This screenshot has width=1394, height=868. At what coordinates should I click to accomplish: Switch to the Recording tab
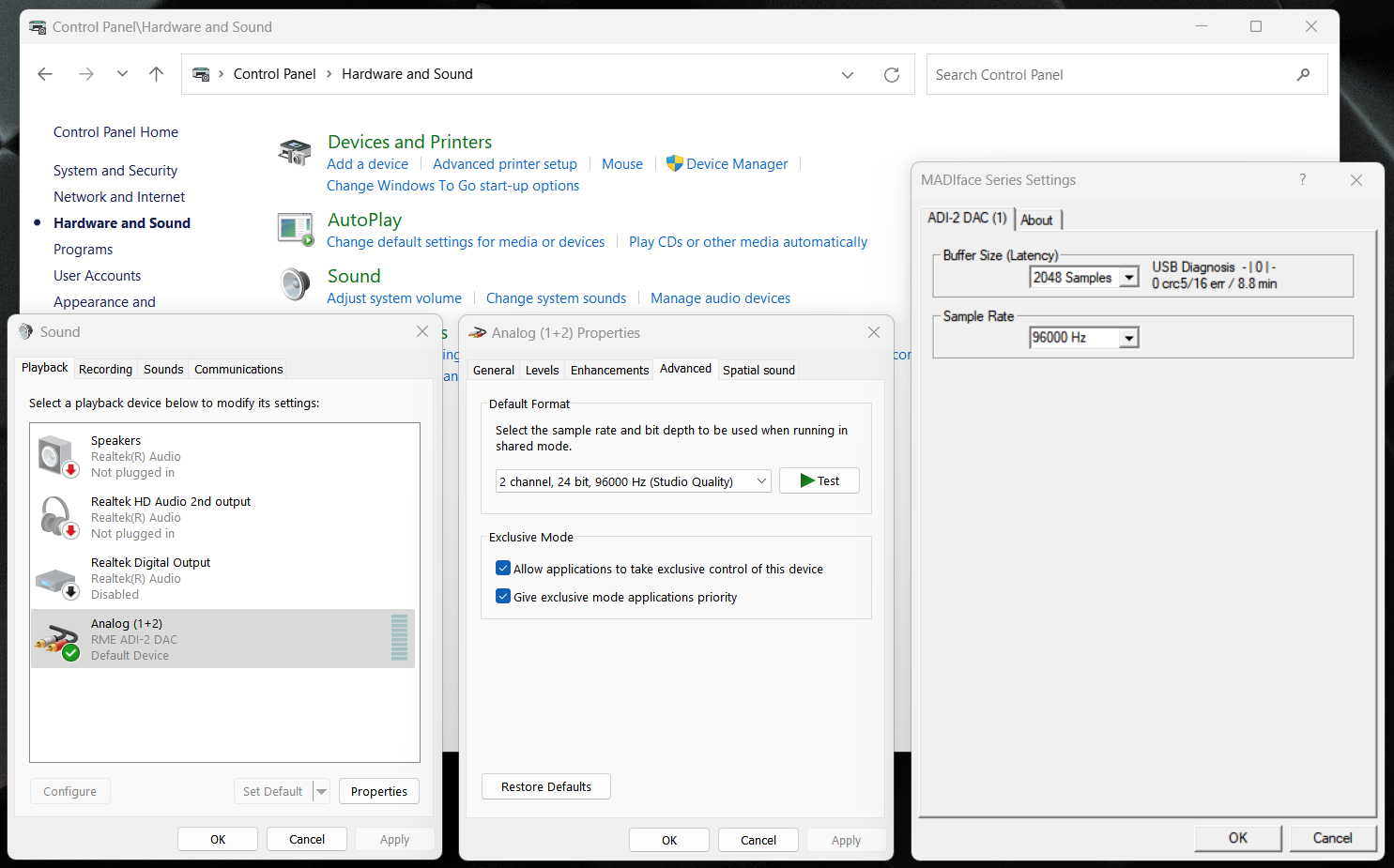(105, 370)
